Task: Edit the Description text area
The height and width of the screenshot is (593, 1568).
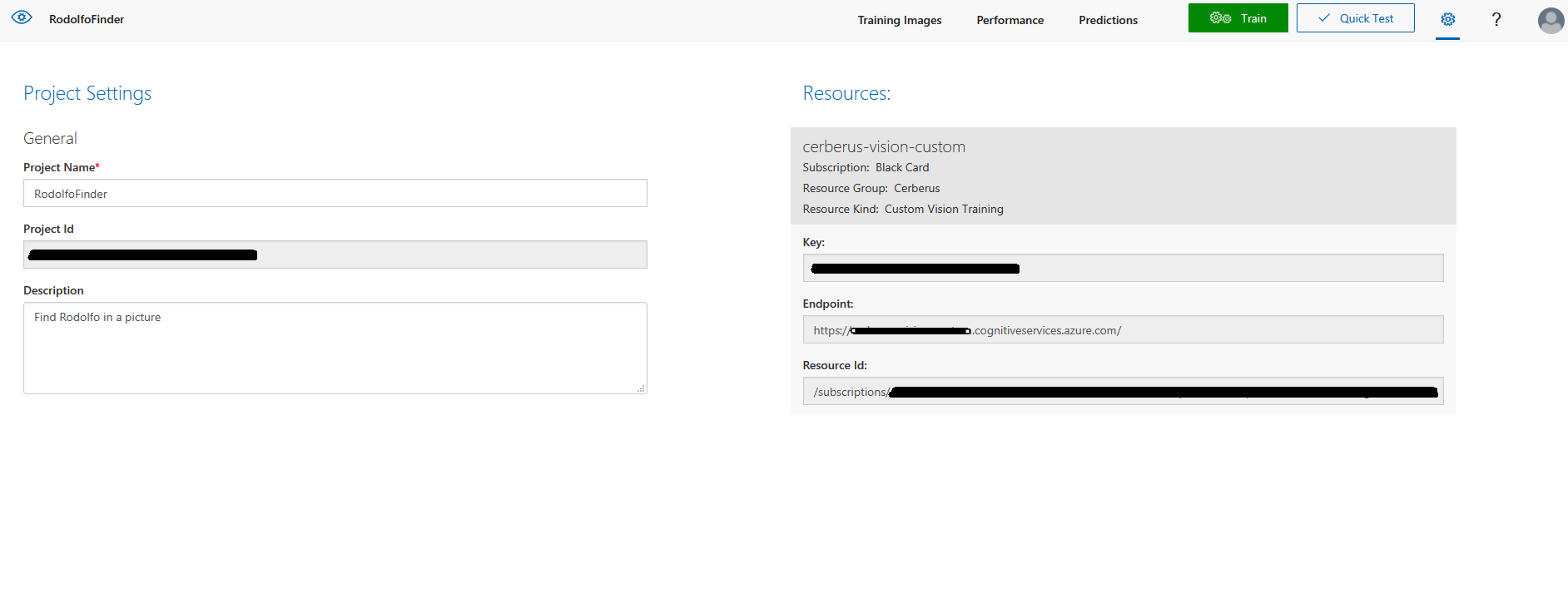Action: click(x=335, y=348)
